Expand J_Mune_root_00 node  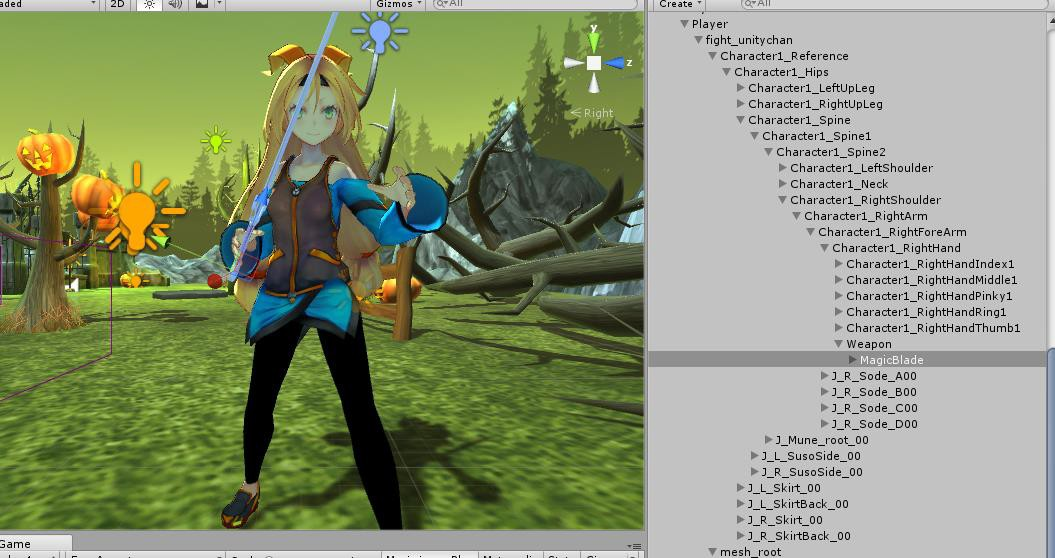(768, 440)
